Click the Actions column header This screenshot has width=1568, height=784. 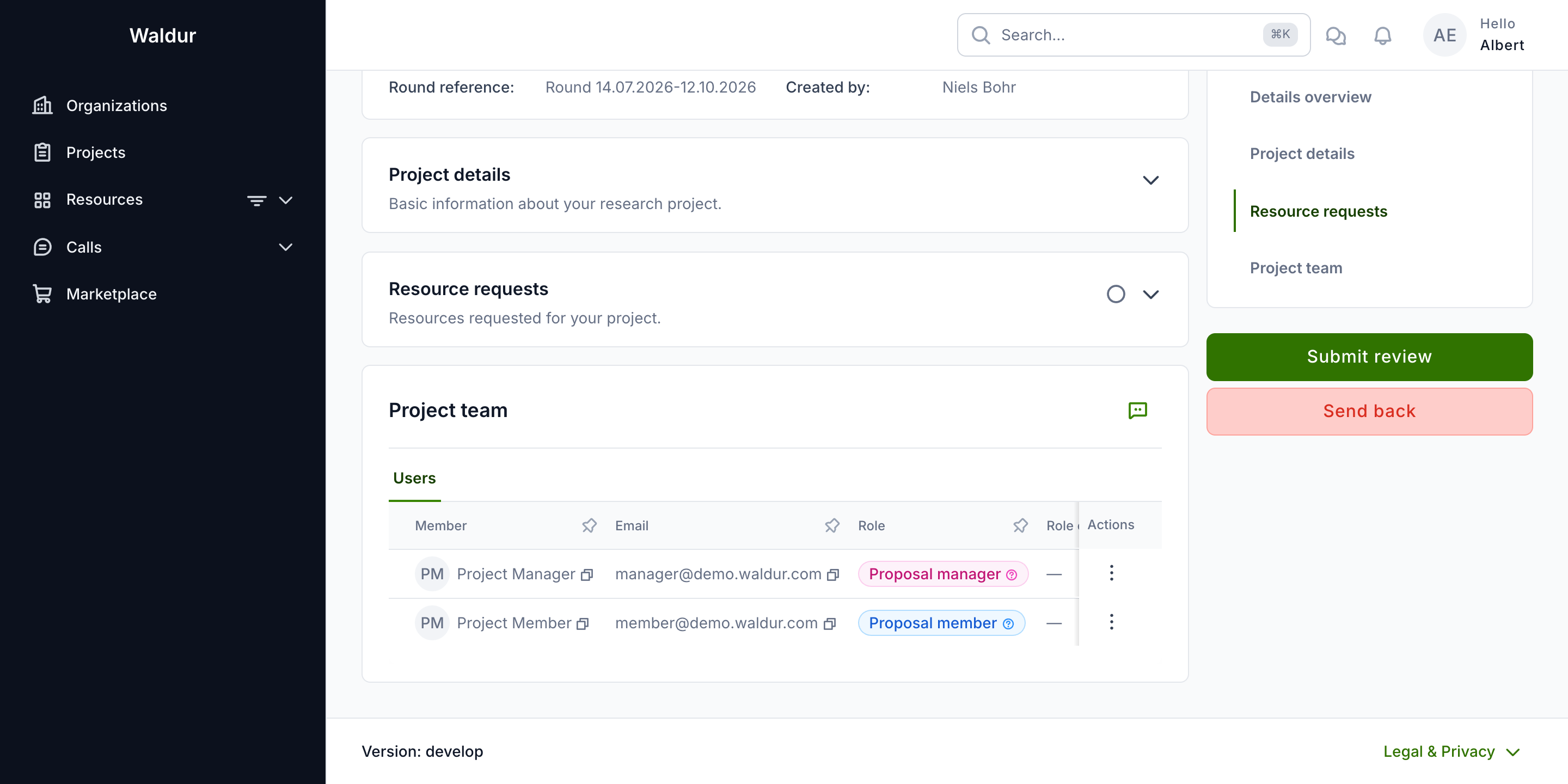coord(1110,525)
